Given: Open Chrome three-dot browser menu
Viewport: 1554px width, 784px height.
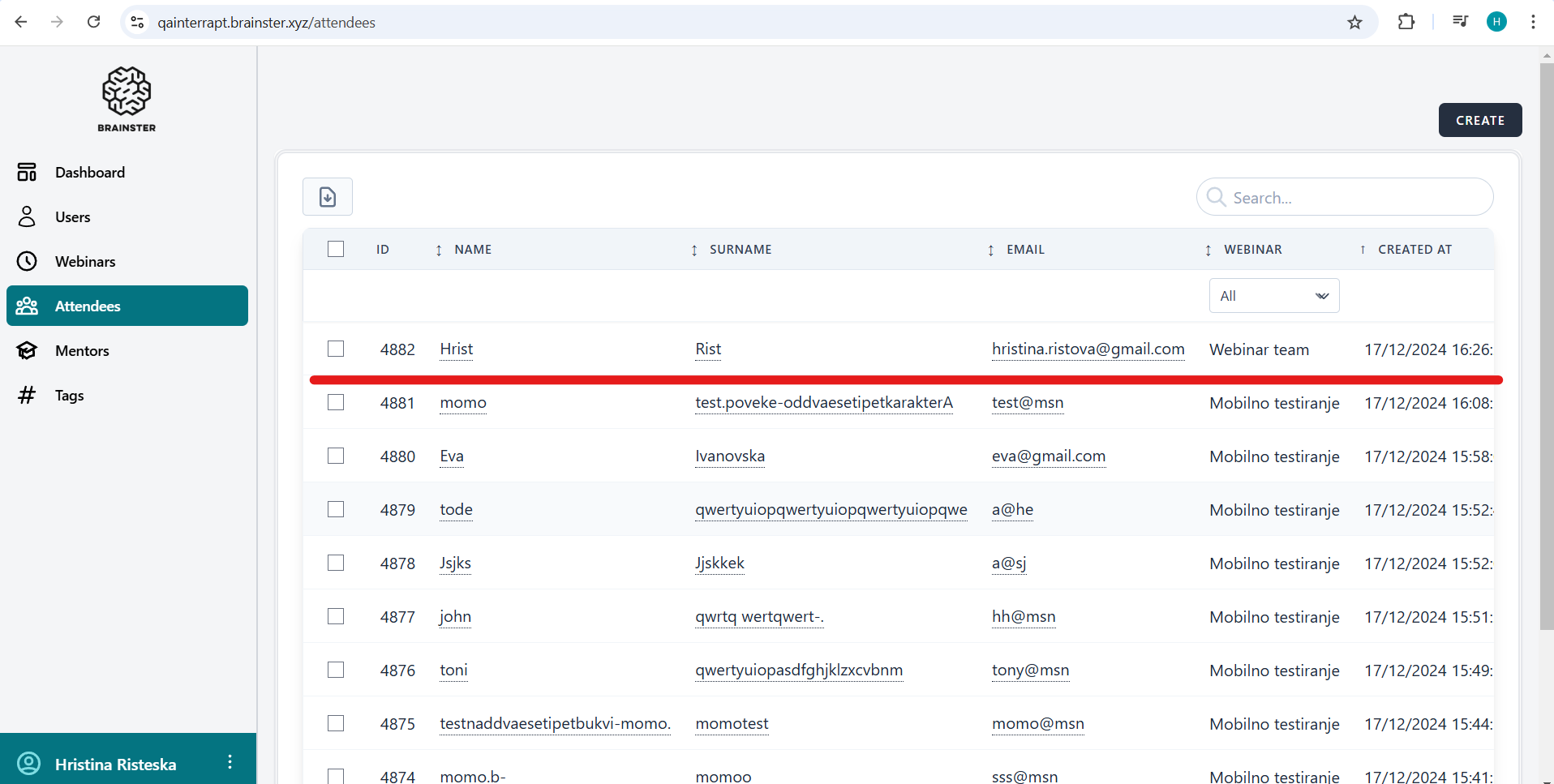Looking at the screenshot, I should click(1533, 23).
